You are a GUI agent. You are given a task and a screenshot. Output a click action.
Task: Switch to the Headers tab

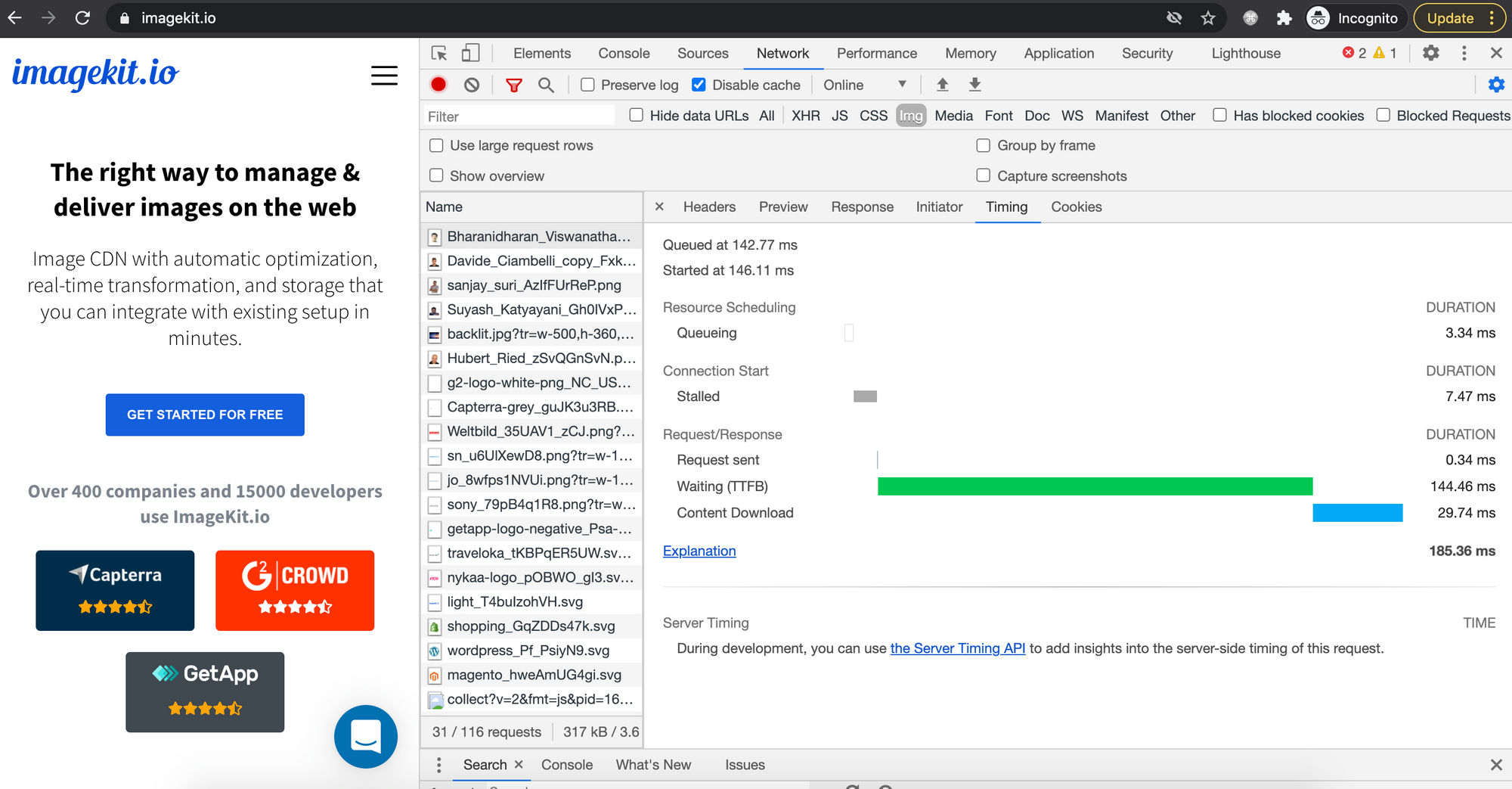pos(708,207)
